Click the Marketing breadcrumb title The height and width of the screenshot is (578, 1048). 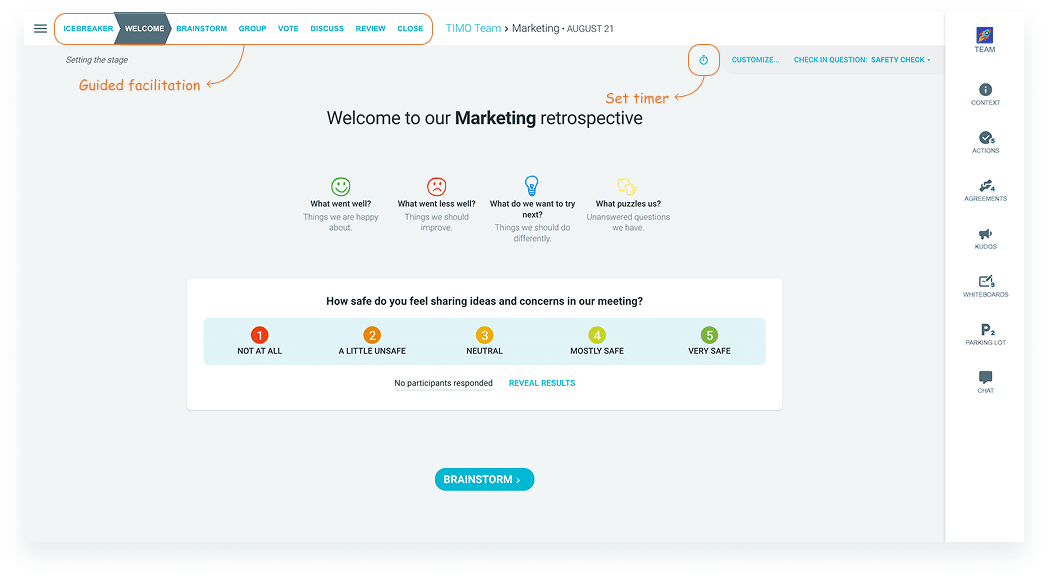(535, 28)
